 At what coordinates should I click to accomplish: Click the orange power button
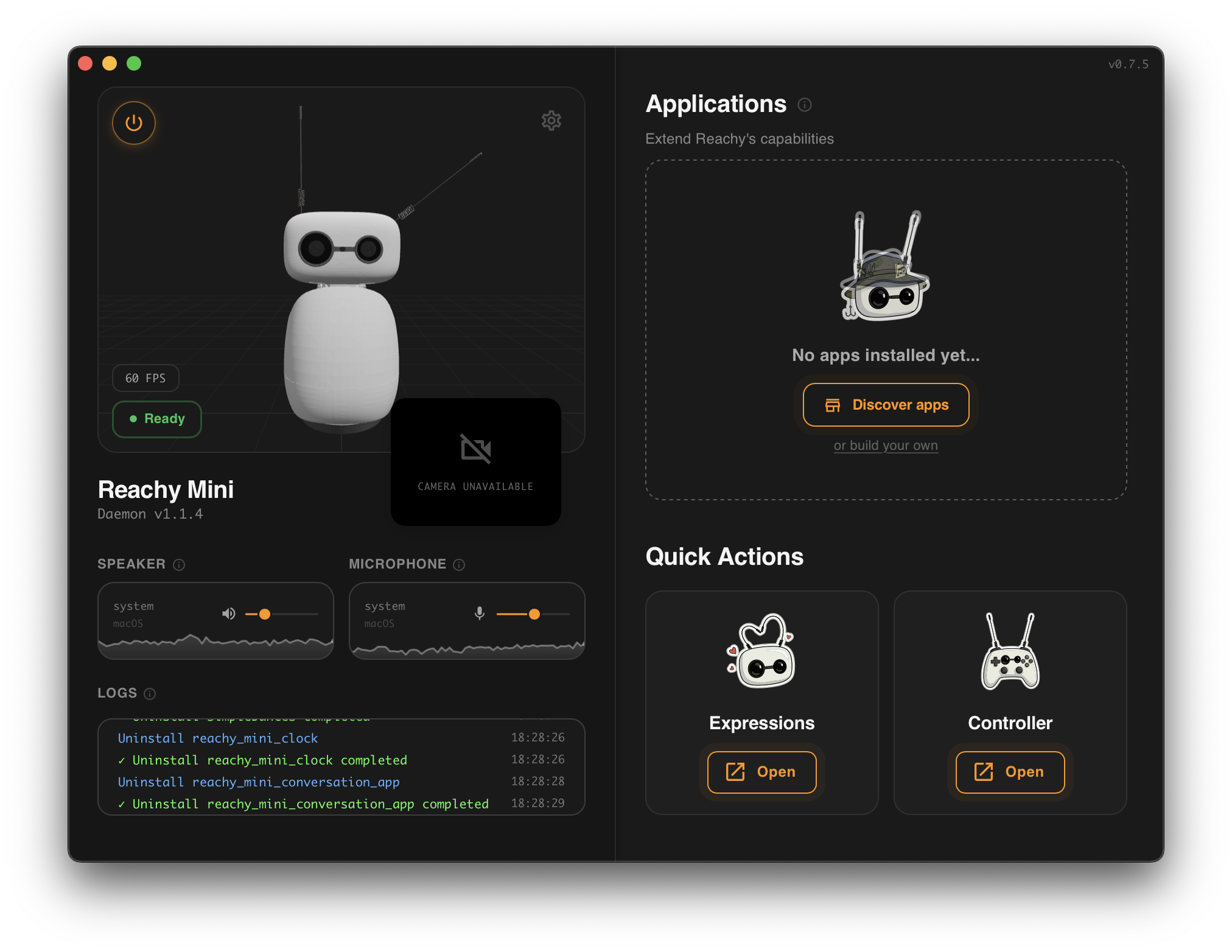click(x=134, y=123)
